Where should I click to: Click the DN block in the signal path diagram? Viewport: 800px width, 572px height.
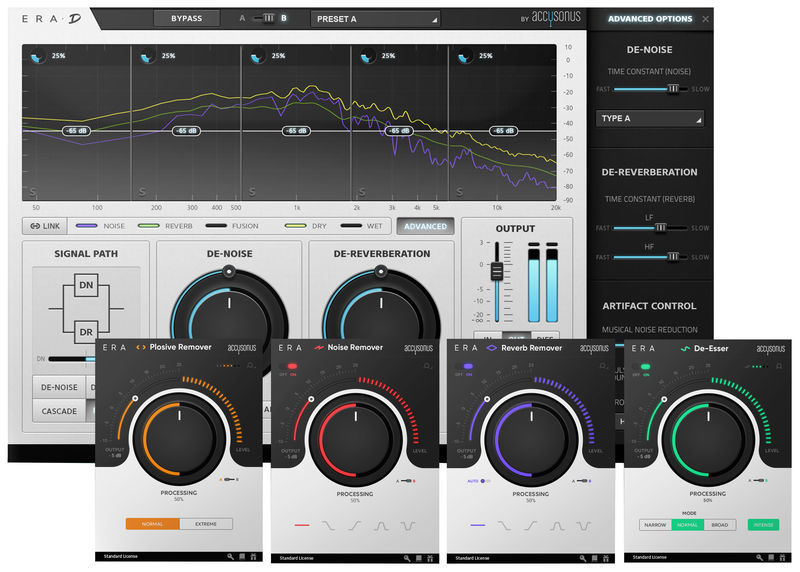point(86,285)
